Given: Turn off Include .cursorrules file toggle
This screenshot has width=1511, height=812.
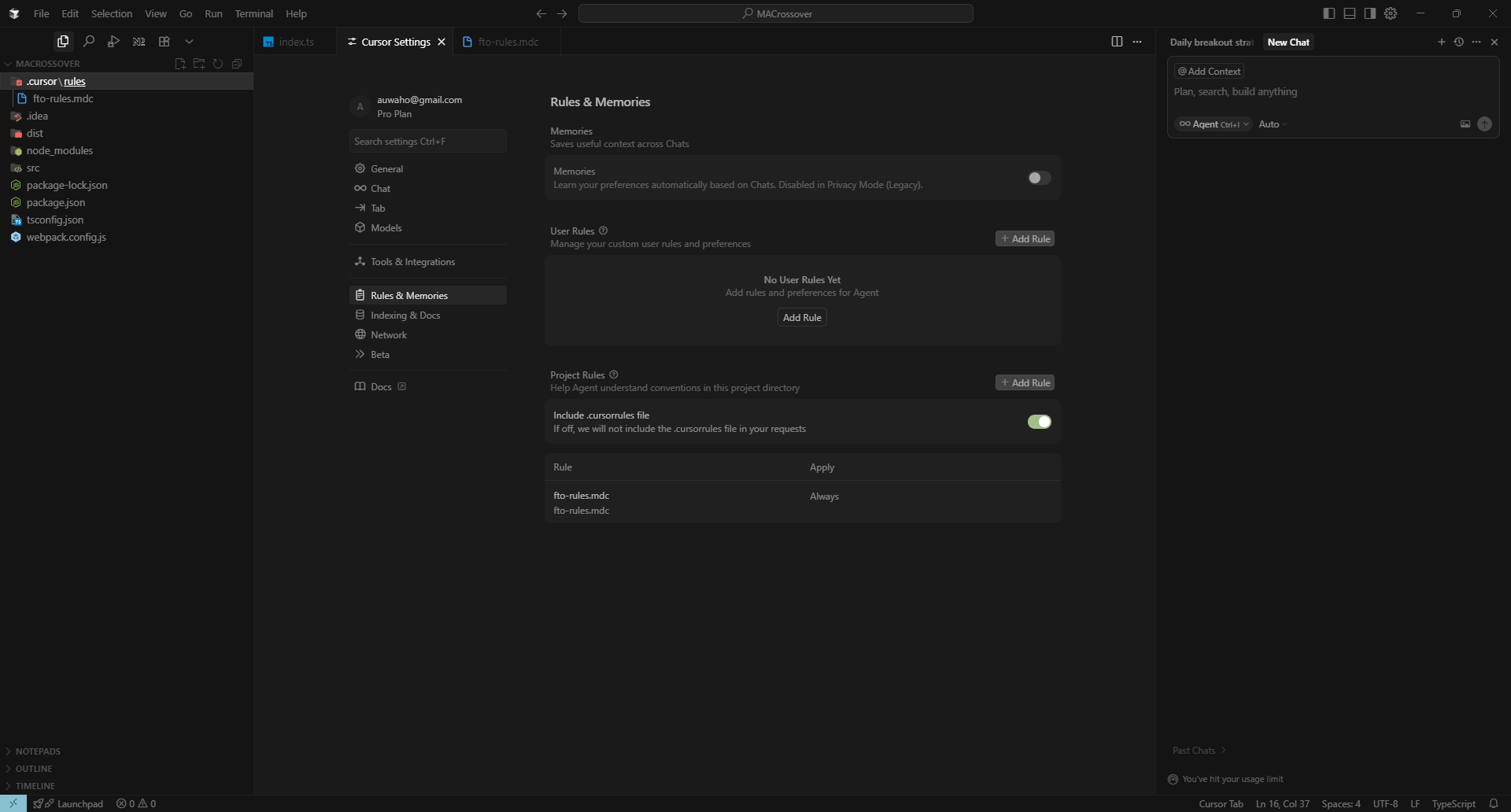Looking at the screenshot, I should 1039,422.
